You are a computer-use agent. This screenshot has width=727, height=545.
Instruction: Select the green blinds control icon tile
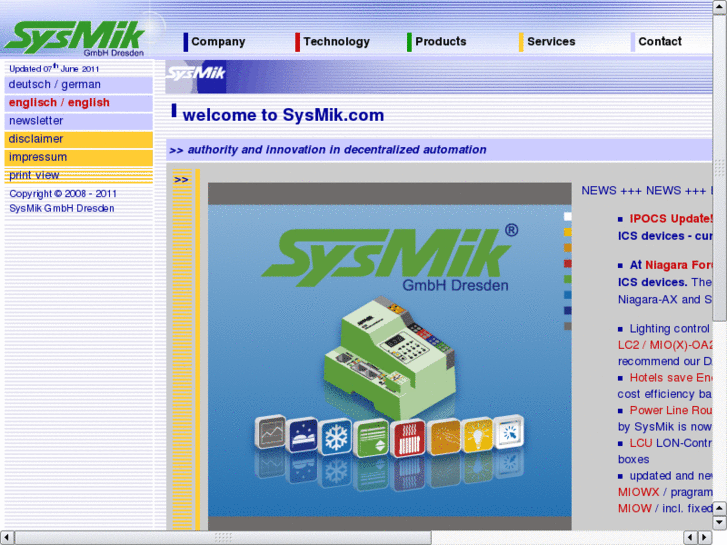tap(371, 438)
